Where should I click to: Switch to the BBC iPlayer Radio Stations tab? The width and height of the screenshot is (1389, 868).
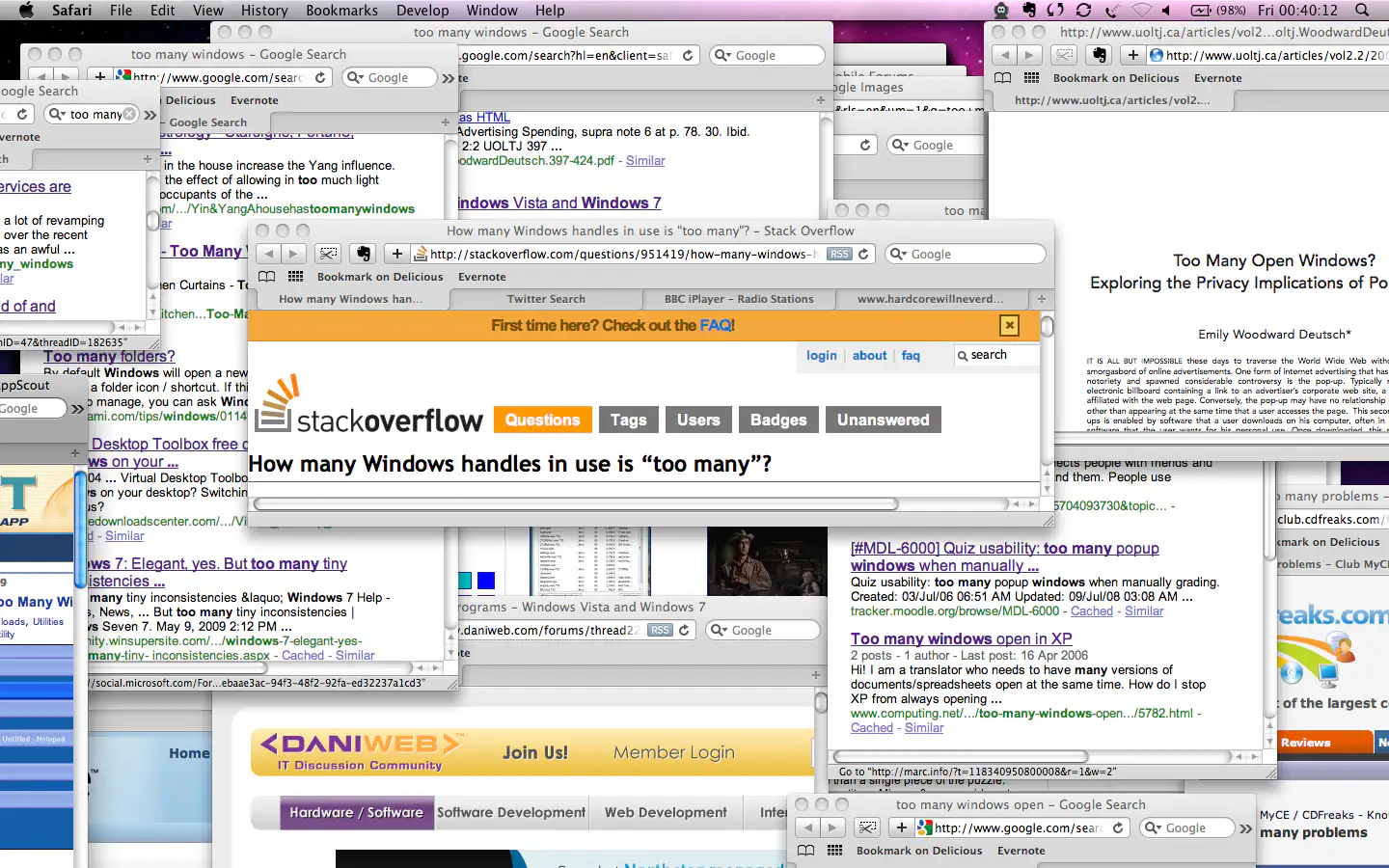pos(739,299)
